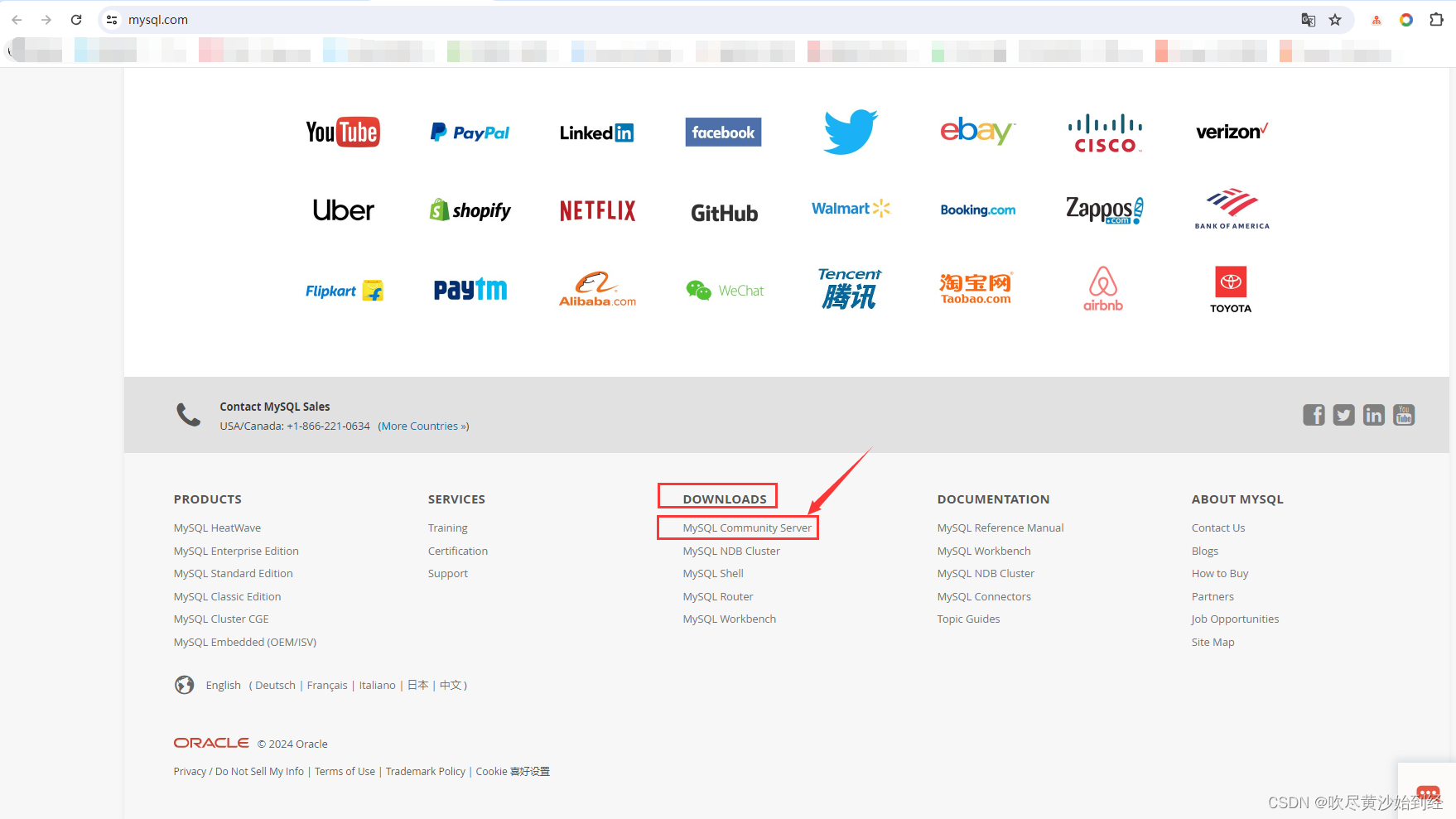The image size is (1456, 819).
Task: Click the browser reload button
Action: tap(76, 20)
